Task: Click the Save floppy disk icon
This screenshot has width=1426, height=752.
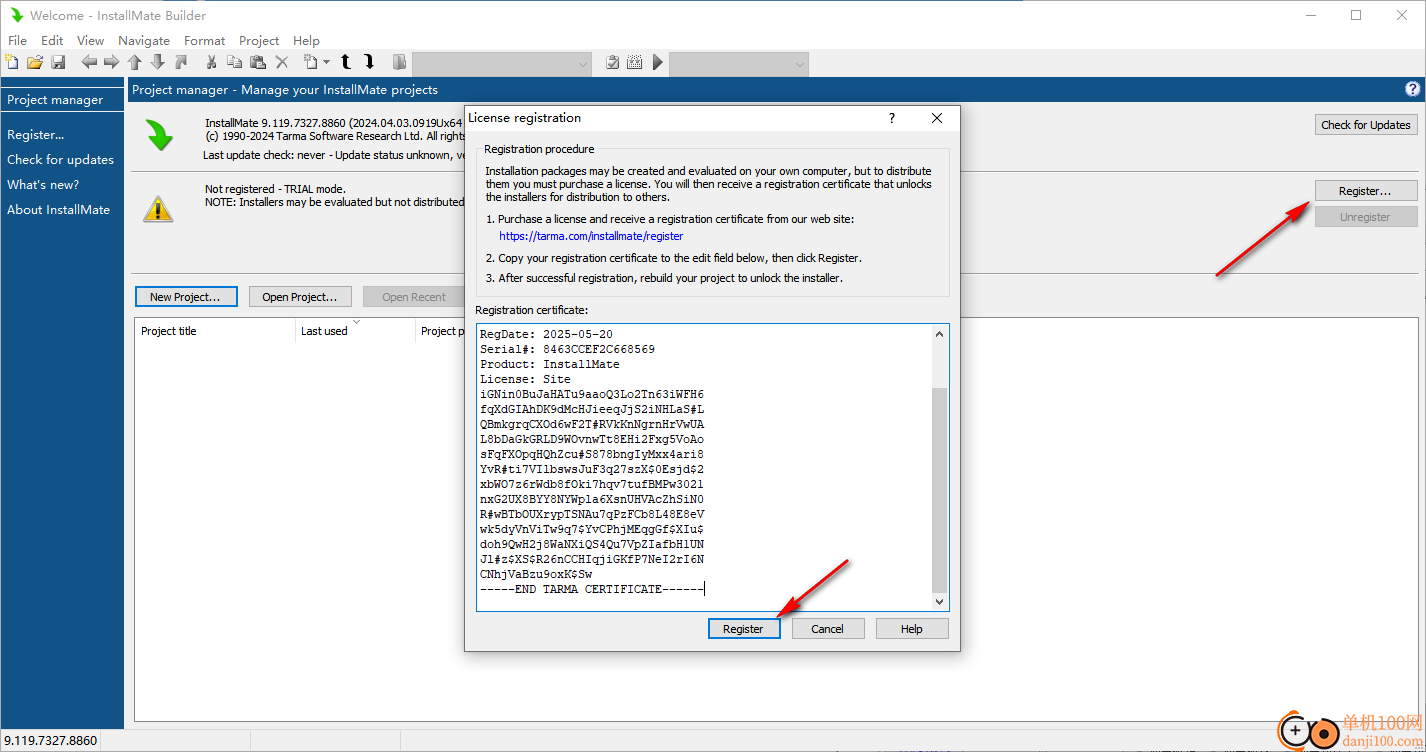Action: pos(58,62)
